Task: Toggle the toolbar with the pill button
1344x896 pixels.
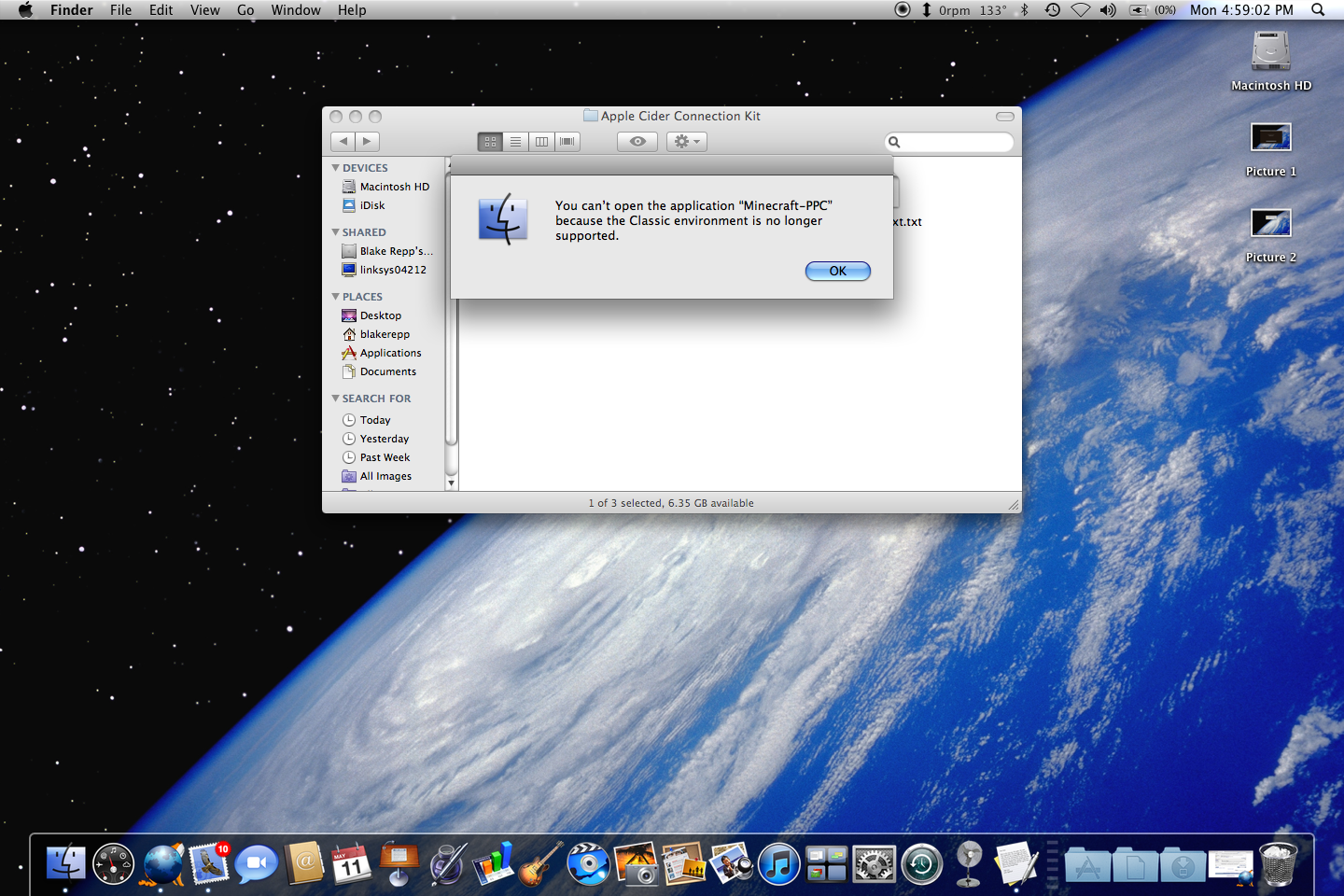Action: (1005, 117)
